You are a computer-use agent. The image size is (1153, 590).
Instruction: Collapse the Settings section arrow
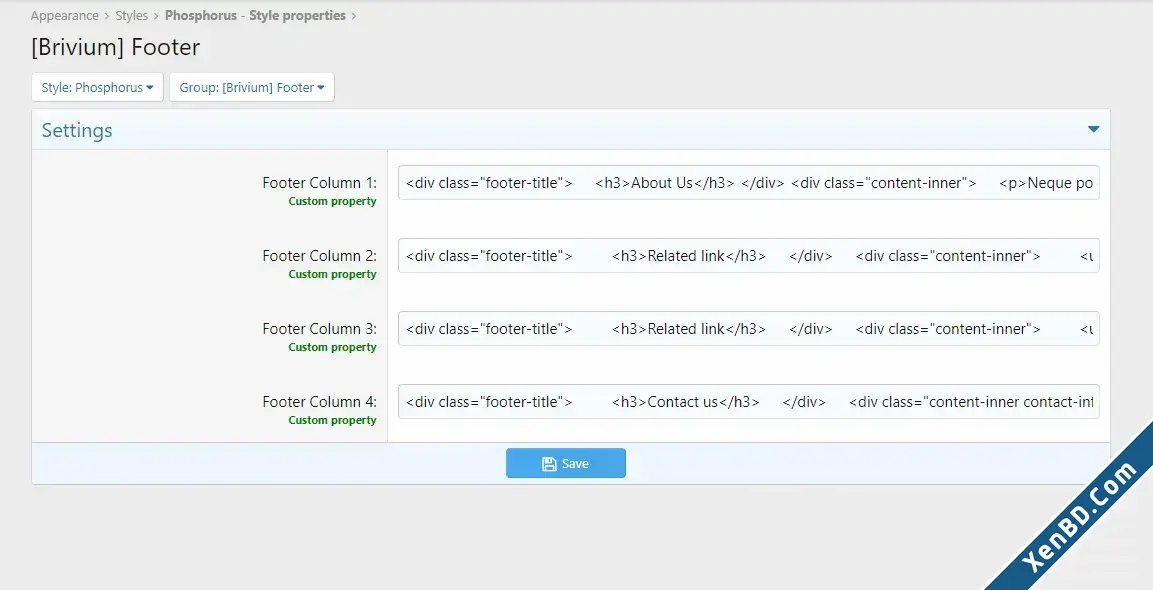pyautogui.click(x=1093, y=129)
